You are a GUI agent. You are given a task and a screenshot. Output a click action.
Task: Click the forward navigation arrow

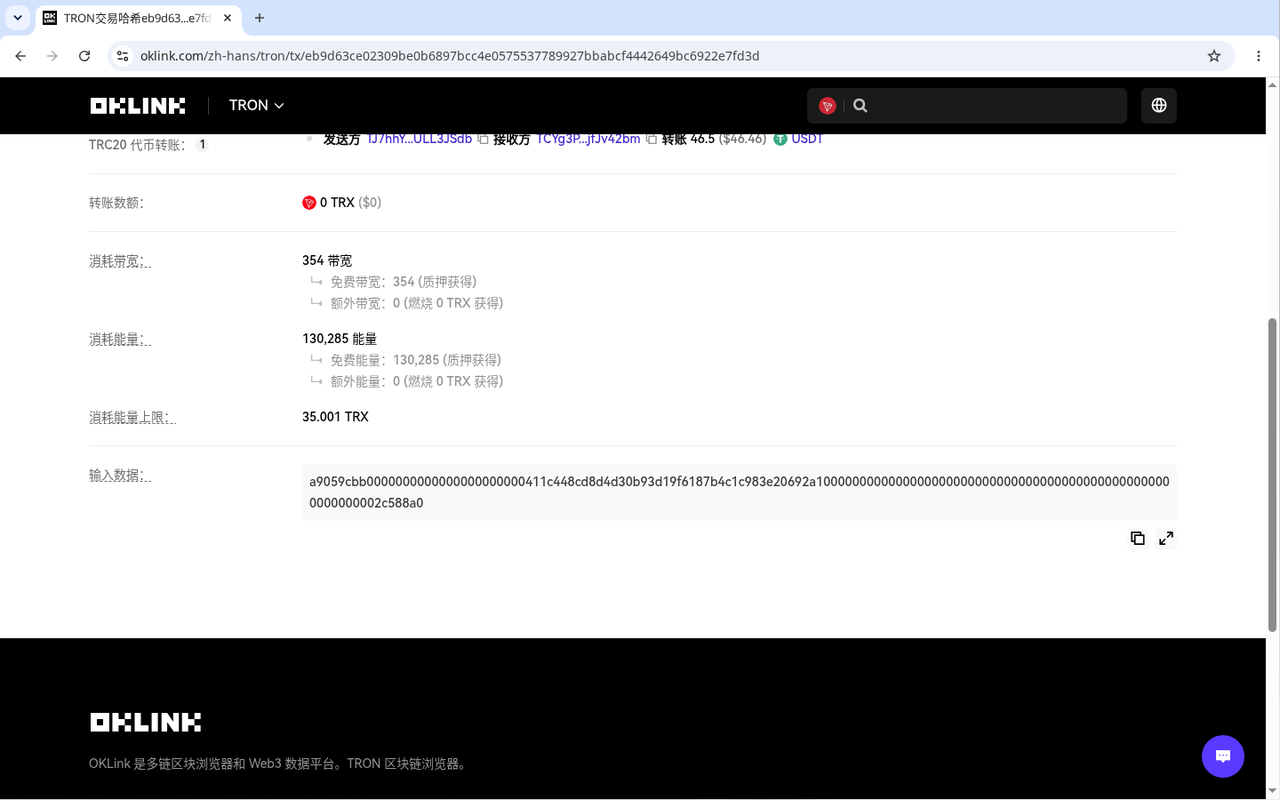[53, 56]
